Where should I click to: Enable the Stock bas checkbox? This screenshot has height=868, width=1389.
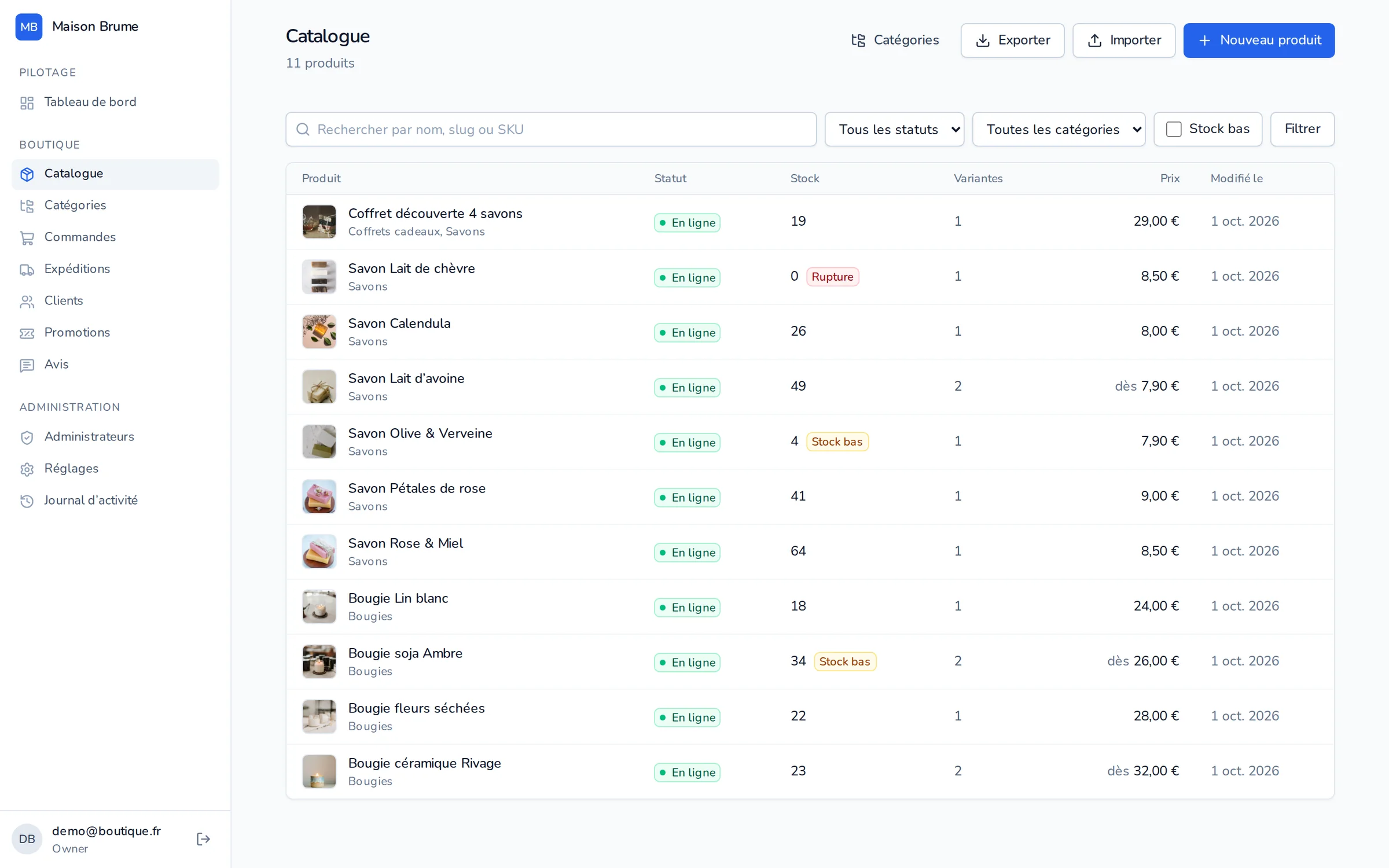(1173, 129)
